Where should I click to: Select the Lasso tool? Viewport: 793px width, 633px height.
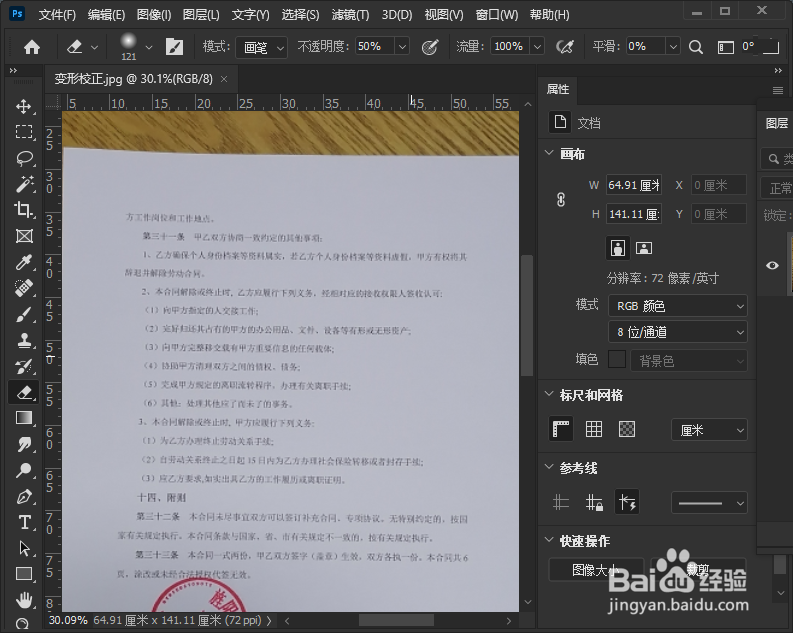coord(23,158)
